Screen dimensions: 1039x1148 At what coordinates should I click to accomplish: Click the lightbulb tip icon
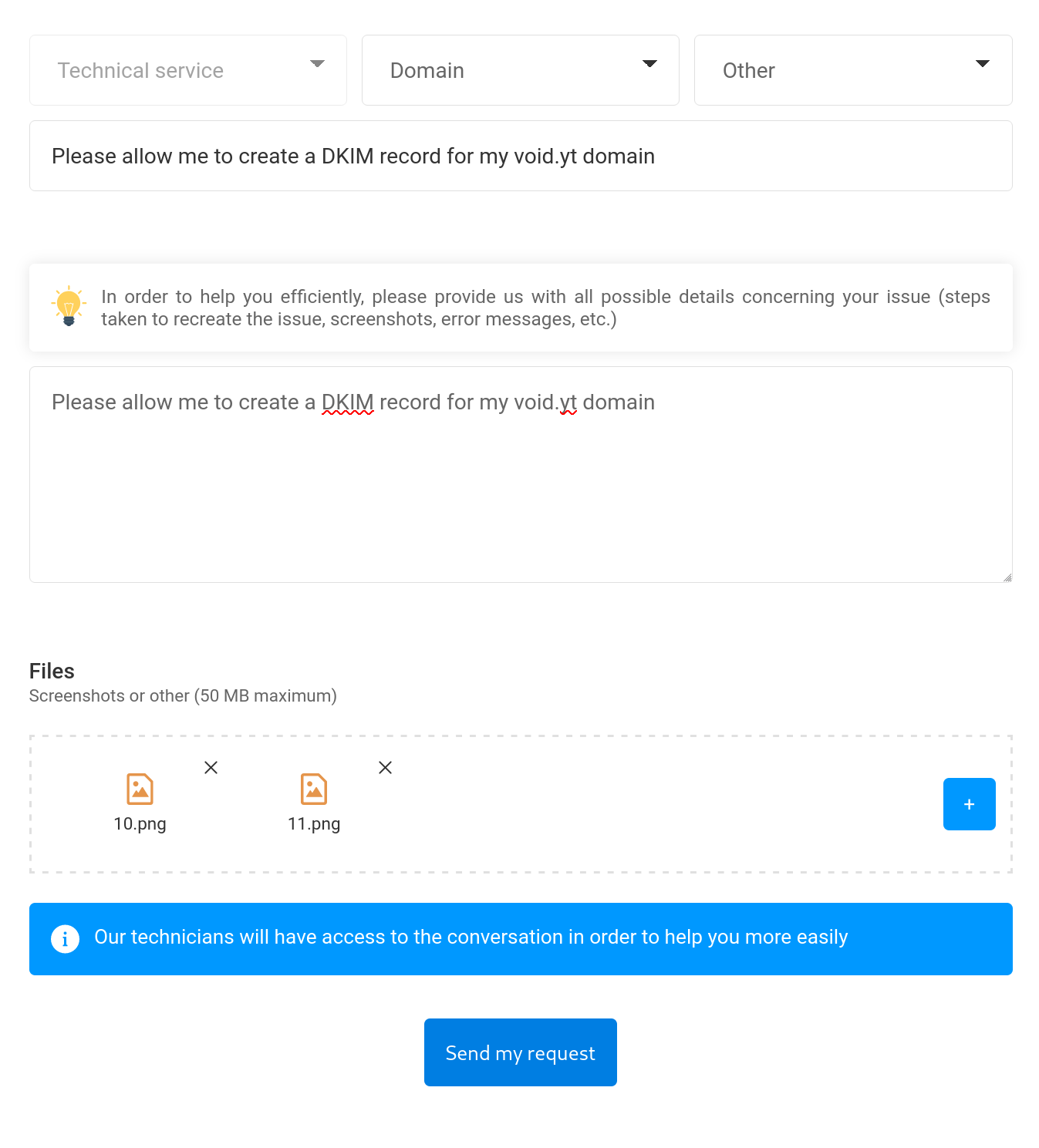pos(69,306)
